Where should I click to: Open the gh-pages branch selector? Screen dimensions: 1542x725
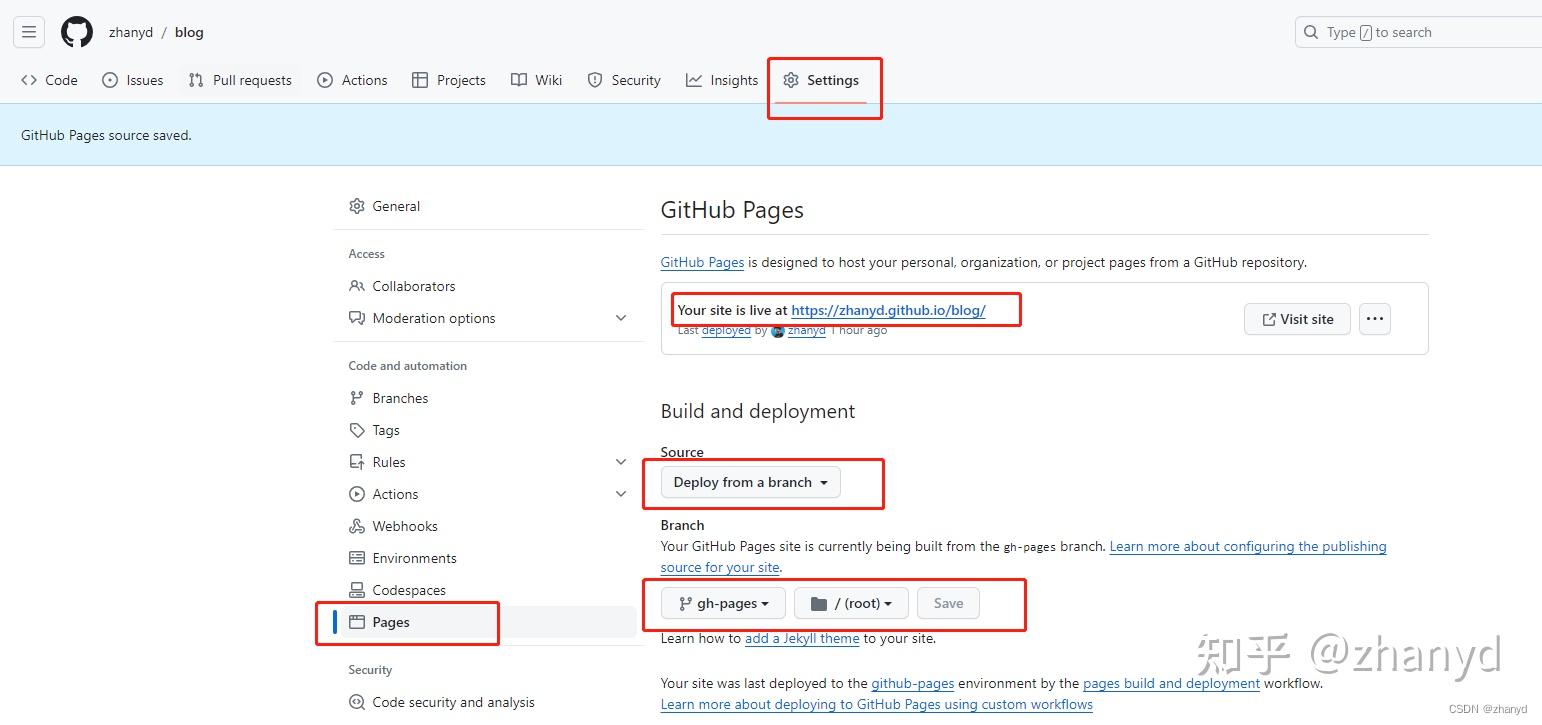point(722,602)
